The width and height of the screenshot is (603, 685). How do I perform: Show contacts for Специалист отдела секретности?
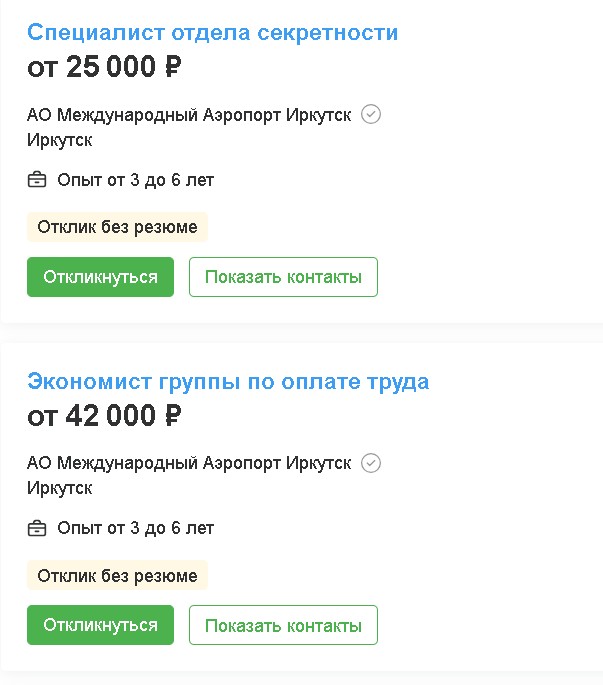[x=283, y=277]
